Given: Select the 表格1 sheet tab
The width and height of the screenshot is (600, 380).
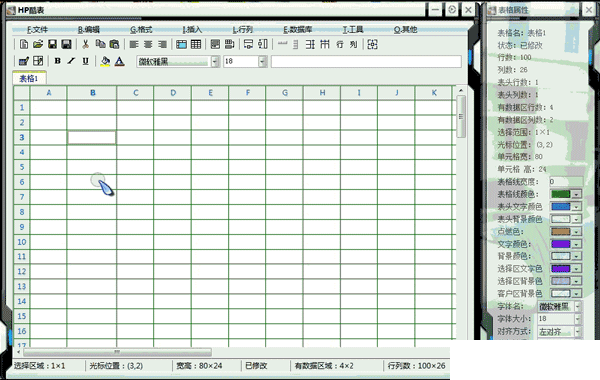Looking at the screenshot, I should 29,78.
